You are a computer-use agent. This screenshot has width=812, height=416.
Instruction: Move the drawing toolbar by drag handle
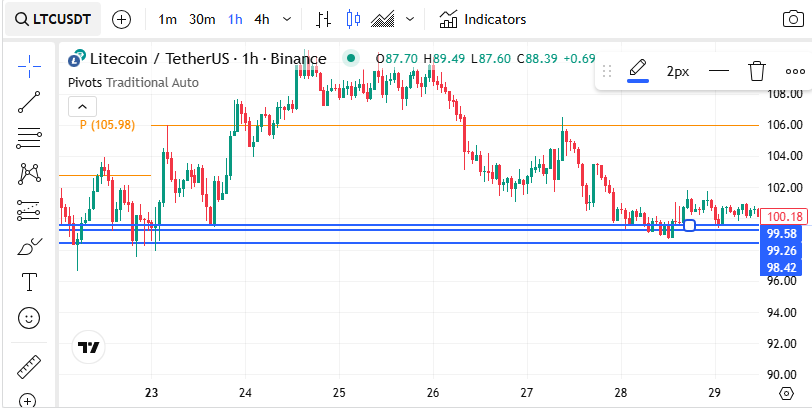pos(607,71)
